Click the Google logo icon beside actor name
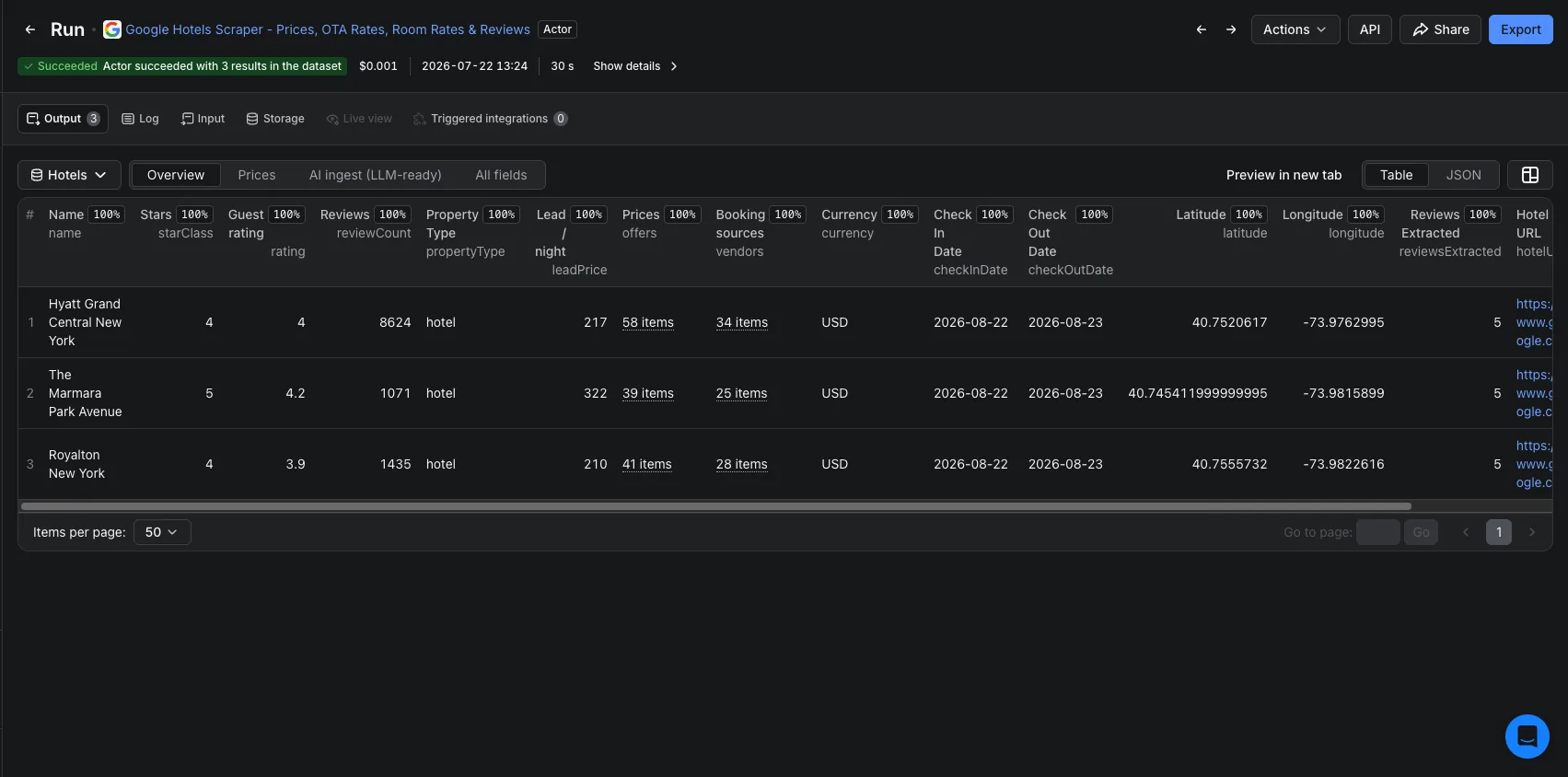1568x777 pixels. click(x=112, y=29)
